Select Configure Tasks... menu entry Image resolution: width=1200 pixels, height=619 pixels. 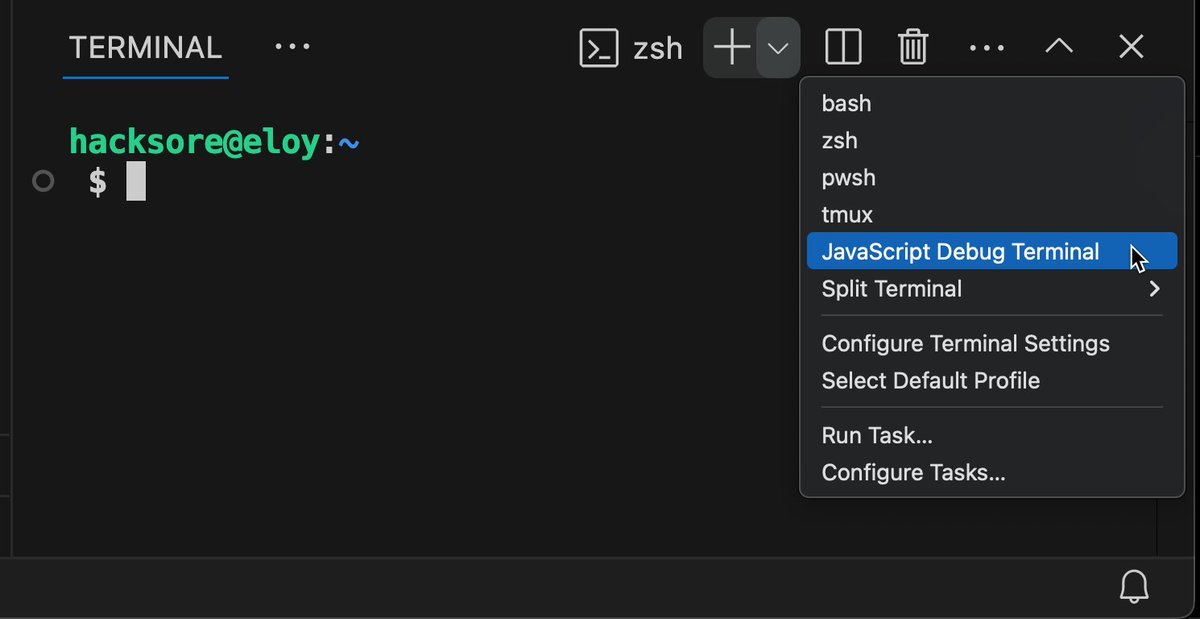click(913, 473)
